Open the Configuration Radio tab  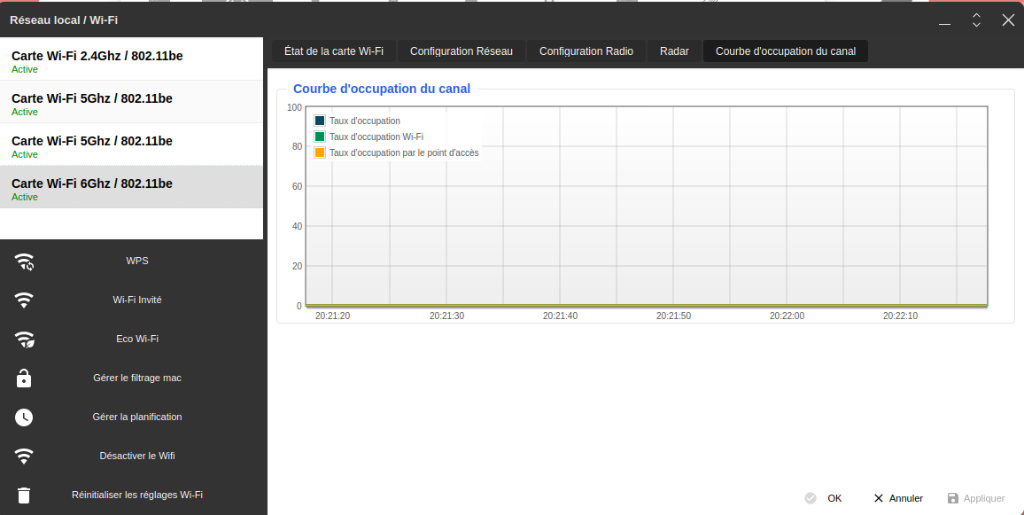click(586, 51)
